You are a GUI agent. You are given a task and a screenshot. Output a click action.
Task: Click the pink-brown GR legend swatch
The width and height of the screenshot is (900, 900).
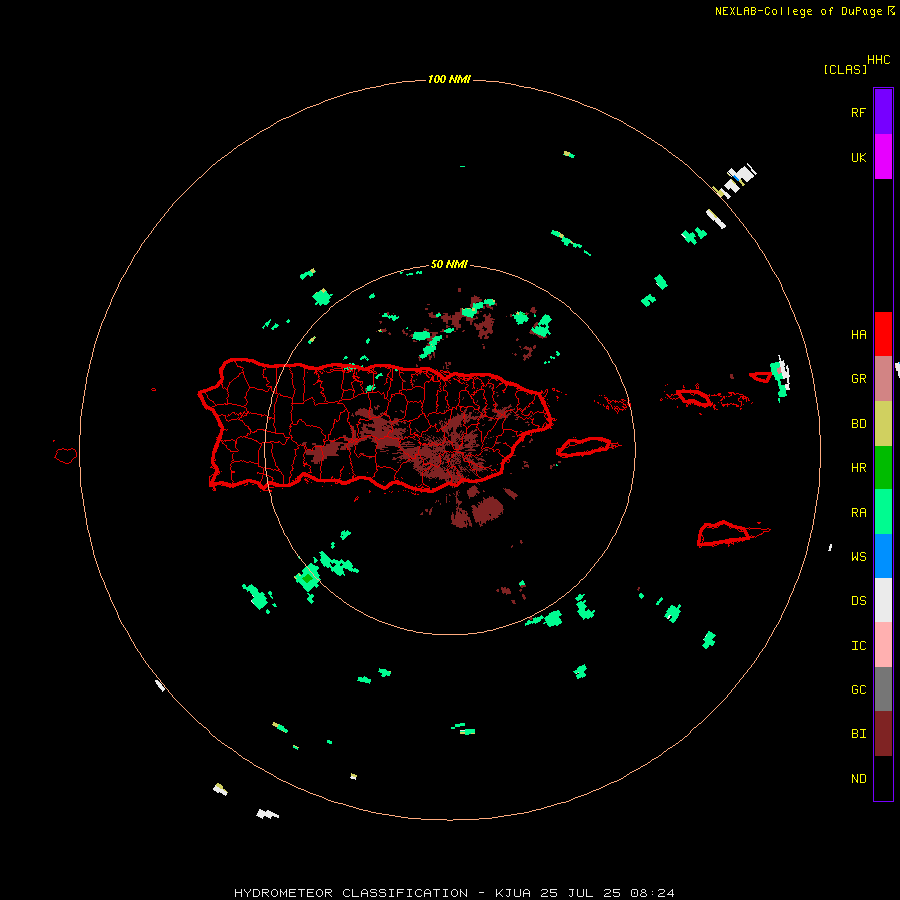883,379
